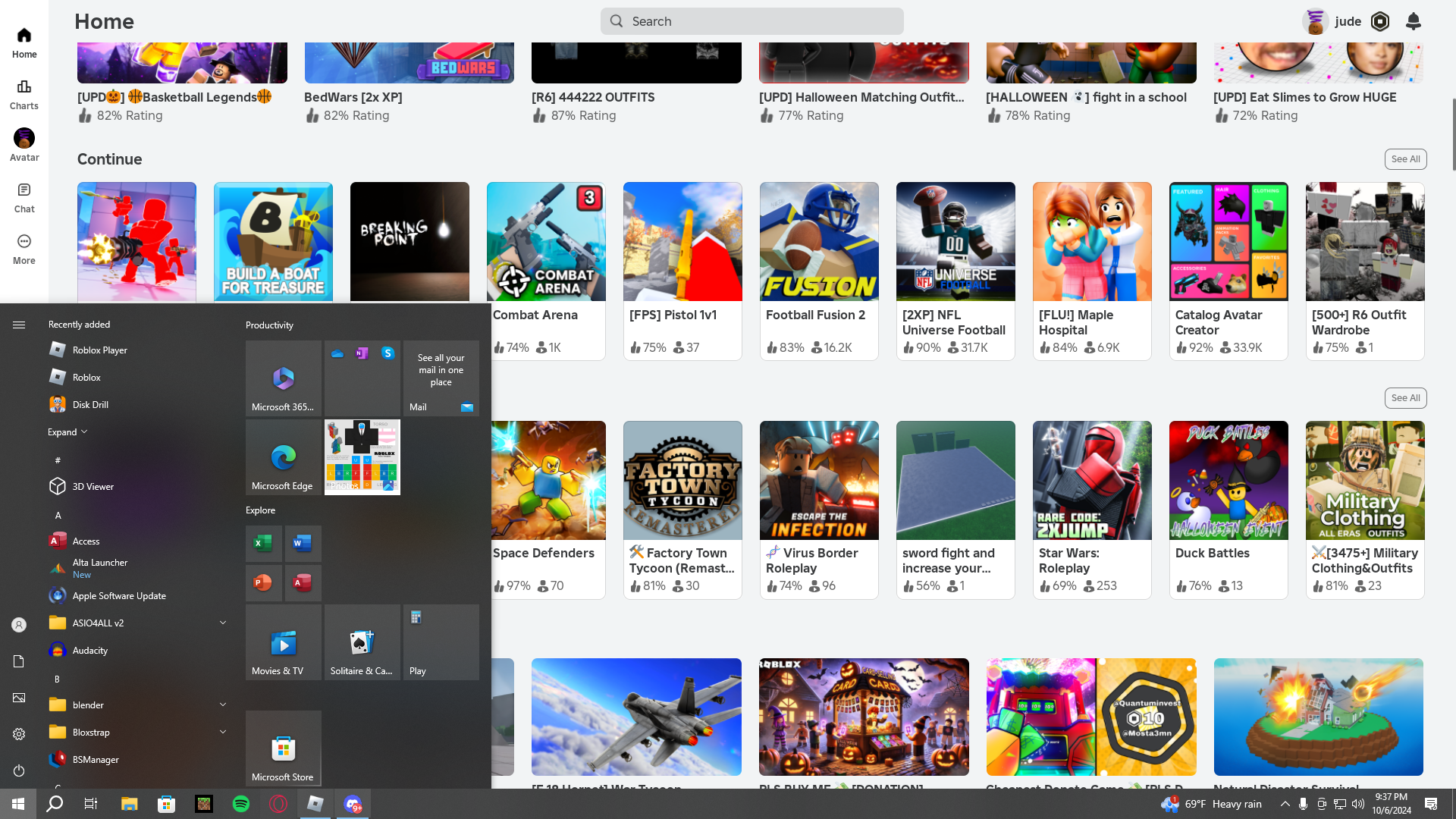Image resolution: width=1456 pixels, height=819 pixels.
Task: Open the Football Fusion 2 game thumbnail
Action: pyautogui.click(x=819, y=241)
